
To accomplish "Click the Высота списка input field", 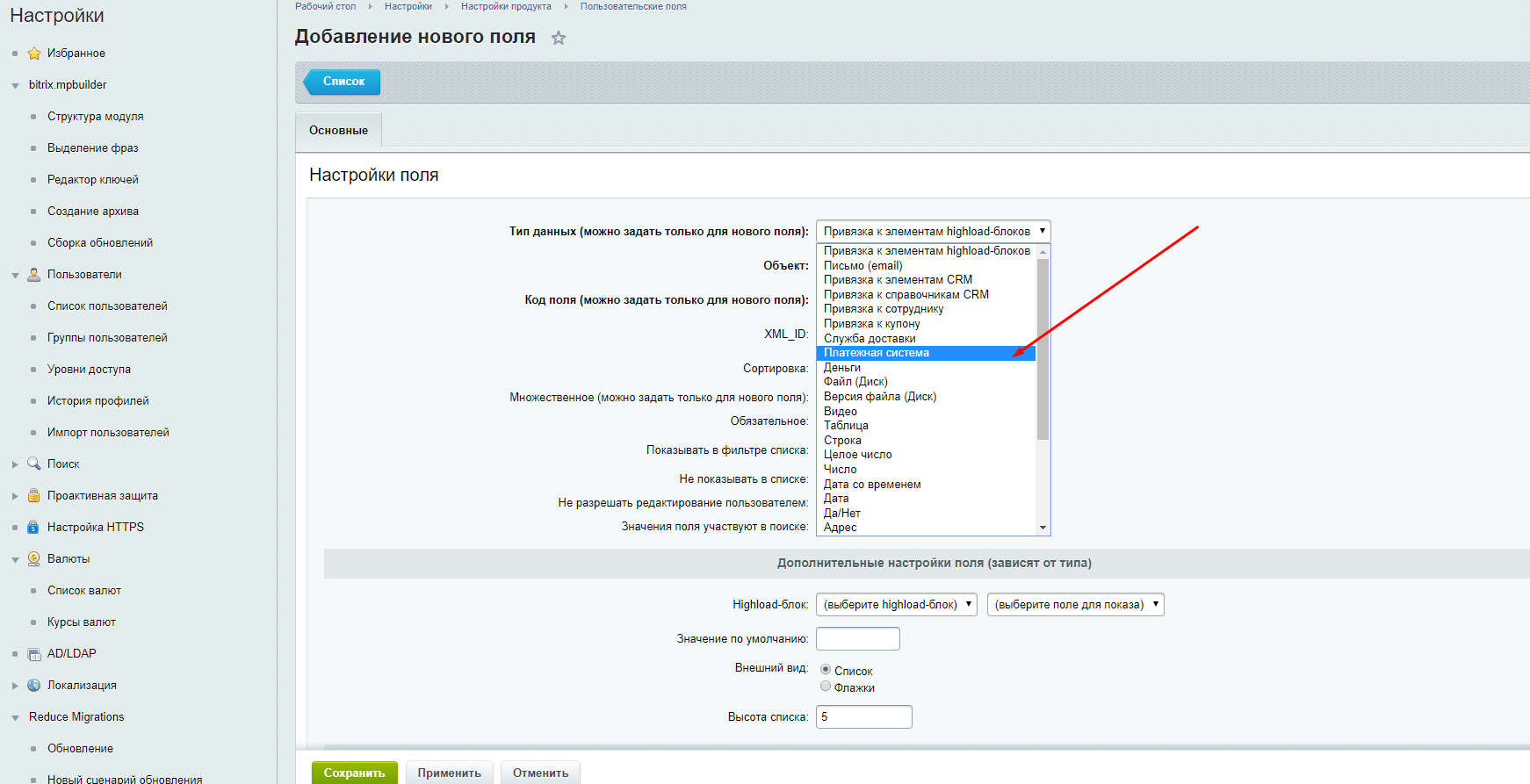I will [x=863, y=716].
